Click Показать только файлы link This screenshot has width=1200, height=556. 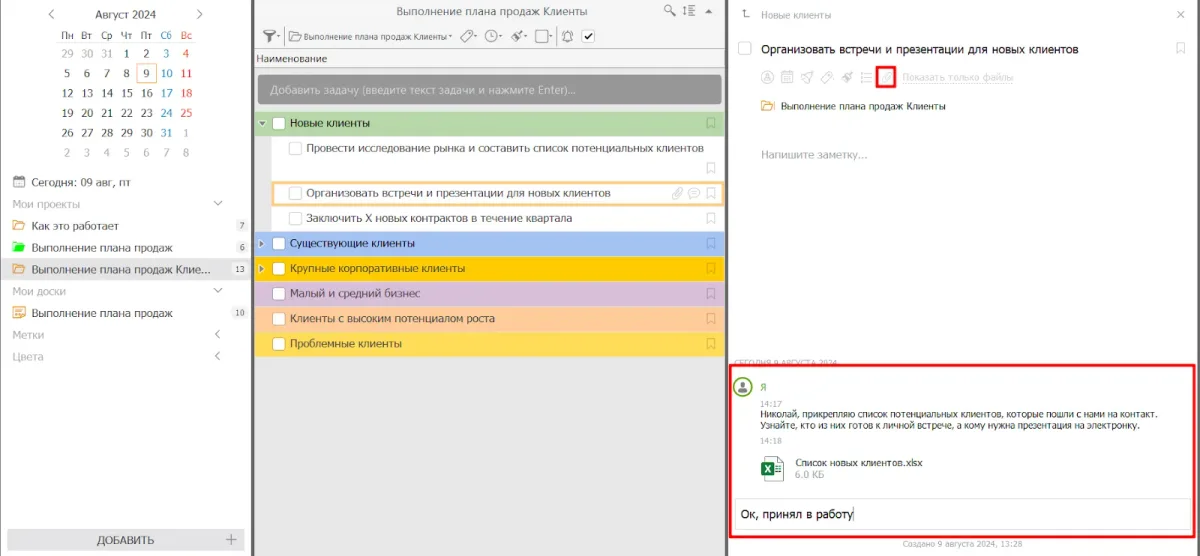(958, 77)
